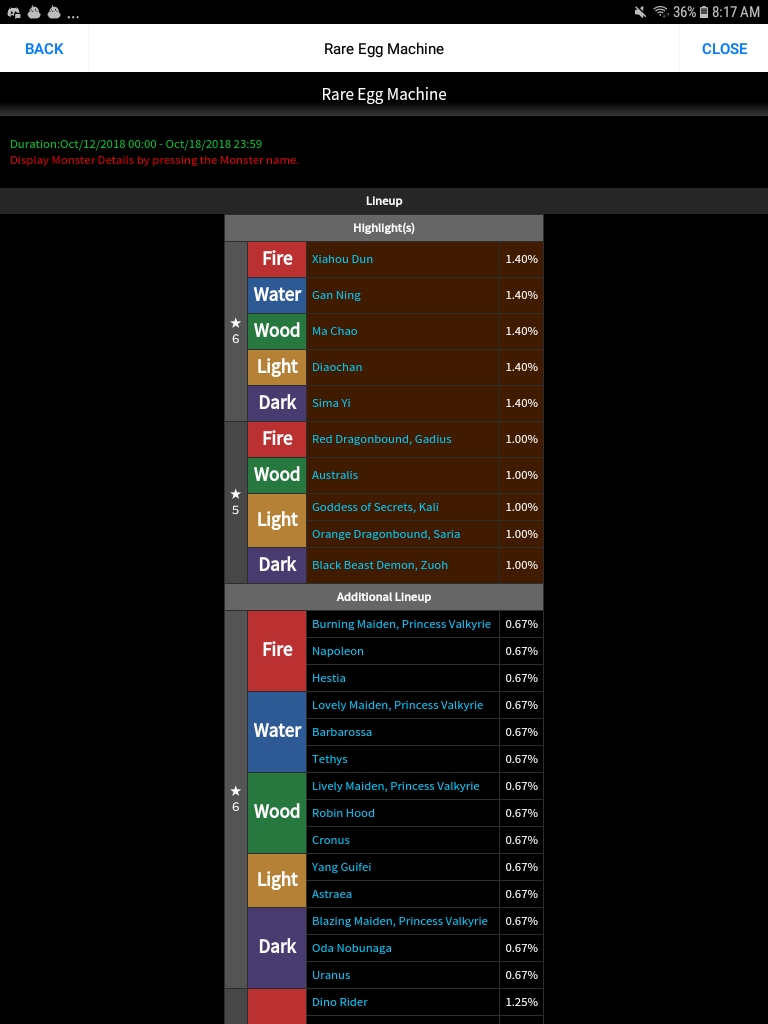Tap the battery icon in status bar
The width and height of the screenshot is (768, 1024).
point(703,12)
